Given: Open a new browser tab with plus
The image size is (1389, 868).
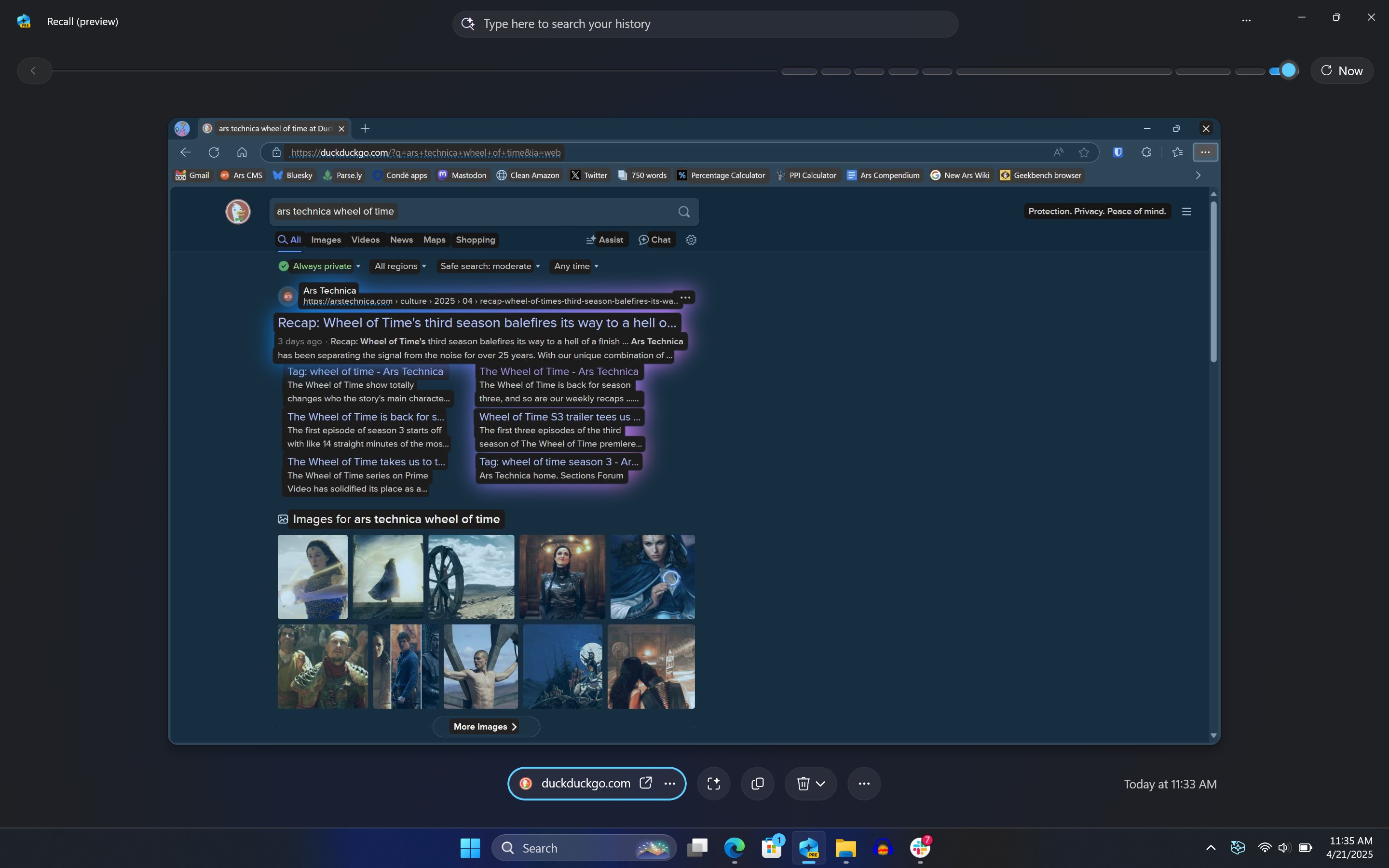Looking at the screenshot, I should (365, 129).
